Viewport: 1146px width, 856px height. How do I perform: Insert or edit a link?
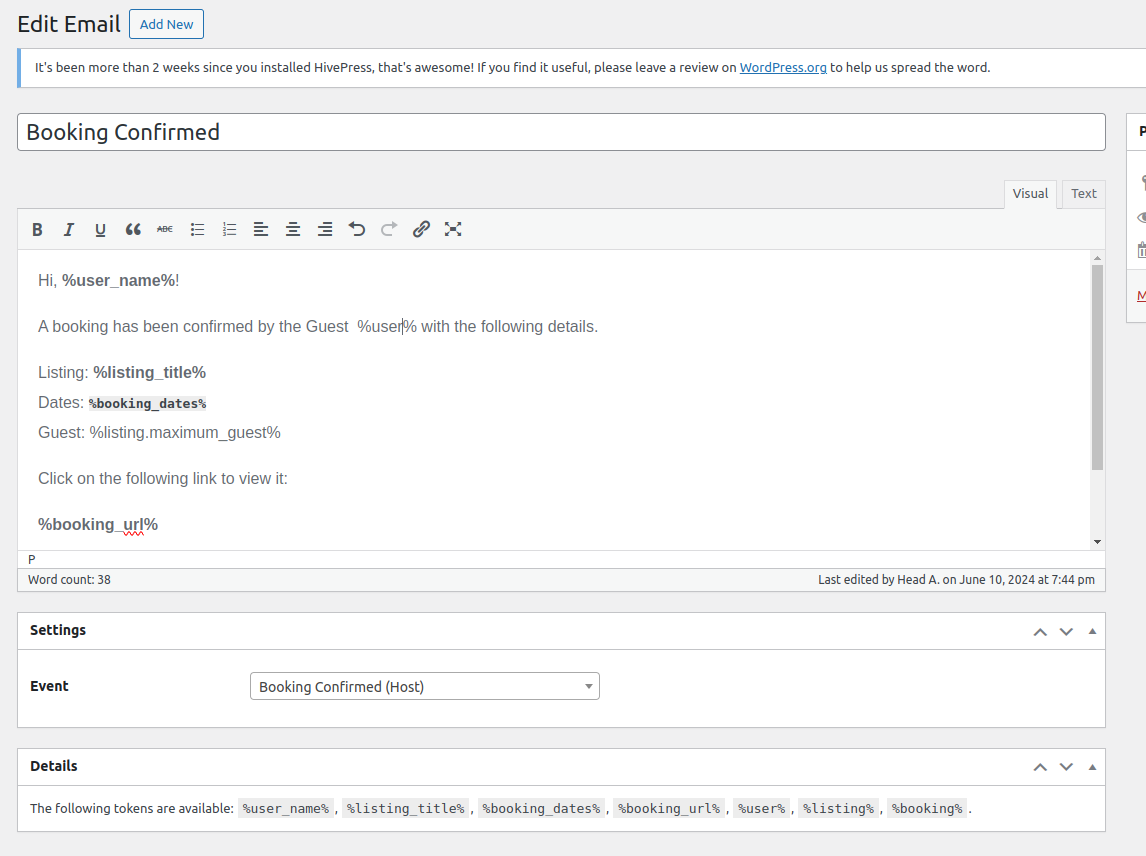(x=421, y=230)
